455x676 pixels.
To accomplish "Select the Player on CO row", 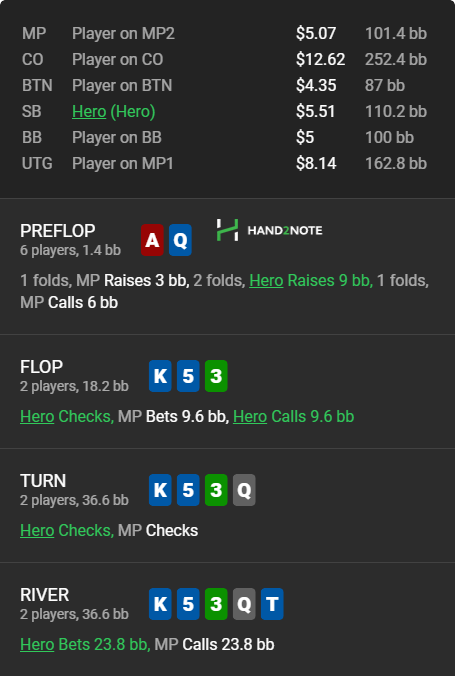I will [224, 59].
